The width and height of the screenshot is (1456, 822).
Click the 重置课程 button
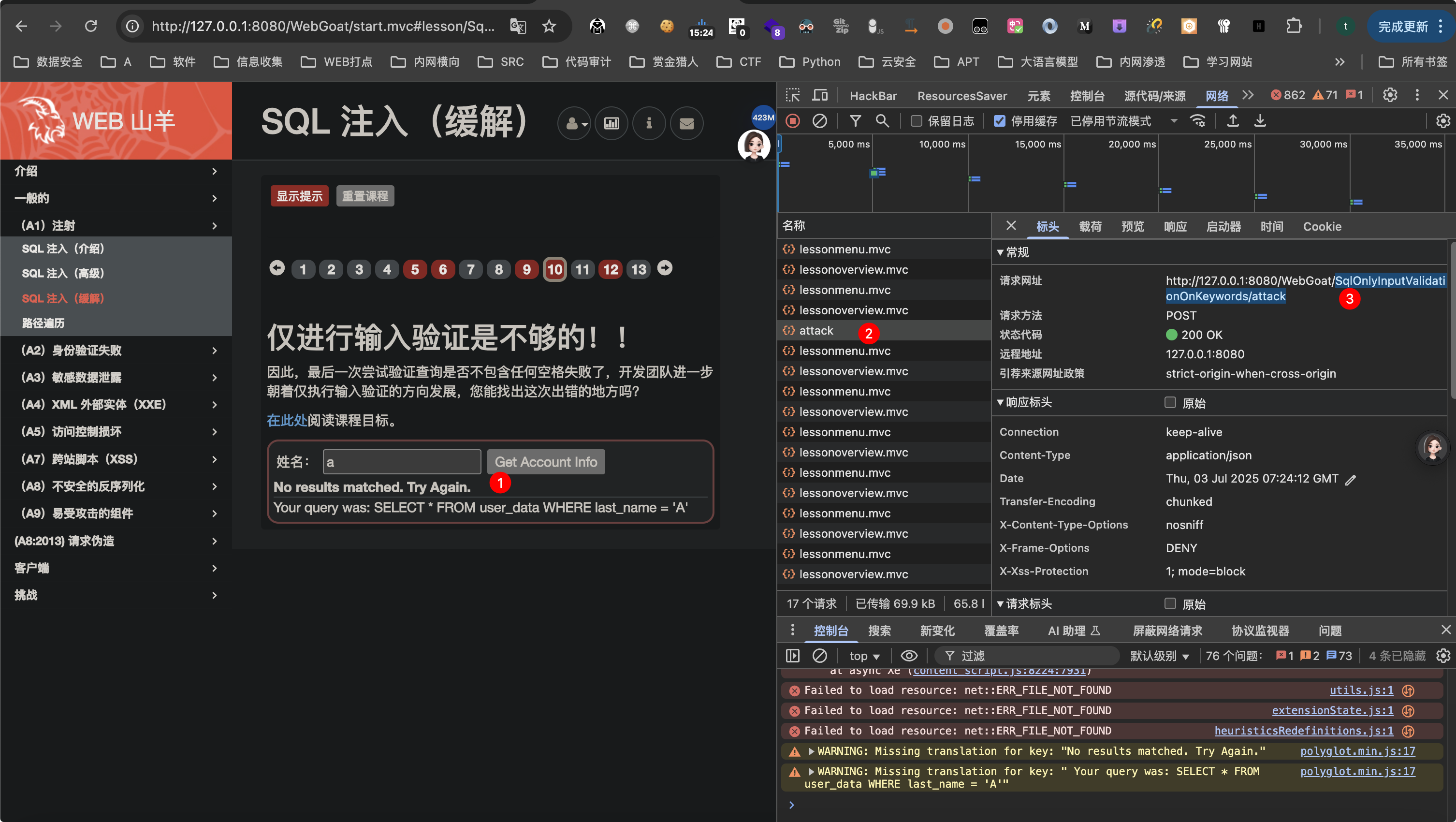[365, 196]
